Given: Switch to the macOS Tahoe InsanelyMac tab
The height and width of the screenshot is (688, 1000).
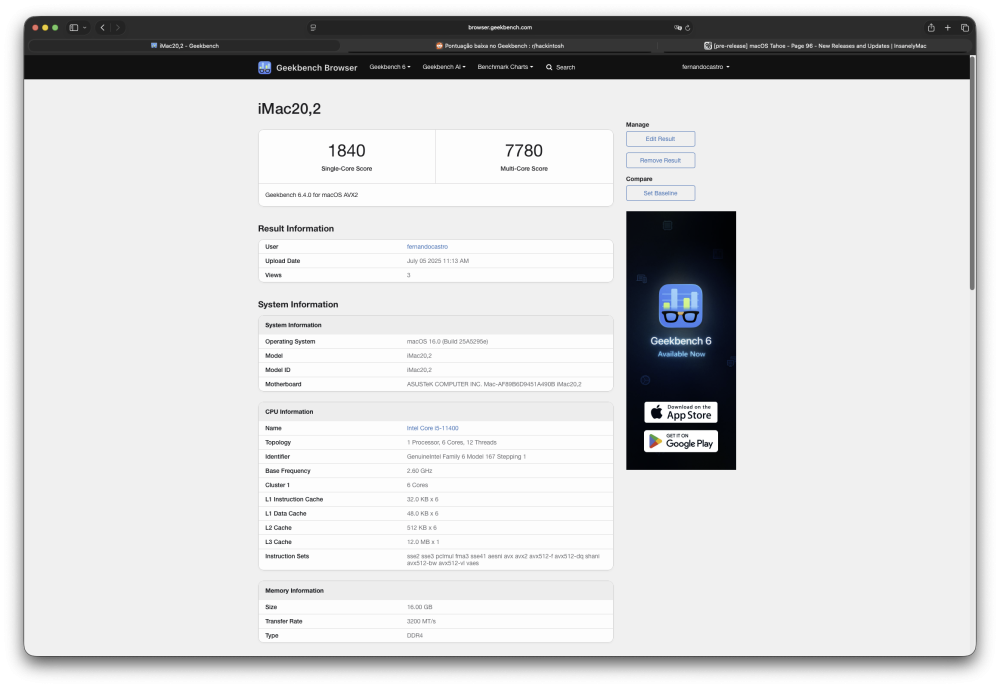Looking at the screenshot, I should pos(815,46).
